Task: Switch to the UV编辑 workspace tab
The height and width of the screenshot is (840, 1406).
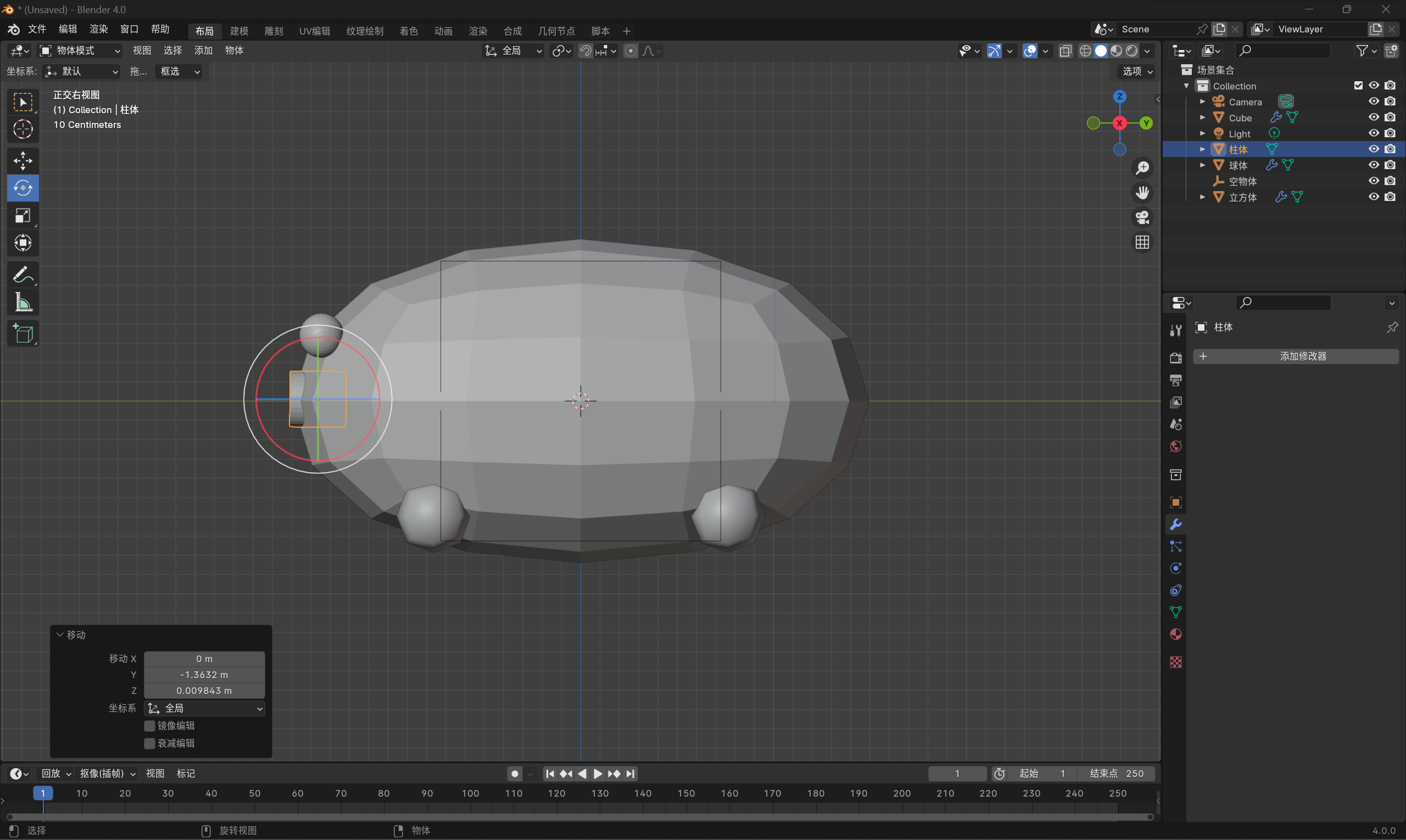Action: [314, 31]
